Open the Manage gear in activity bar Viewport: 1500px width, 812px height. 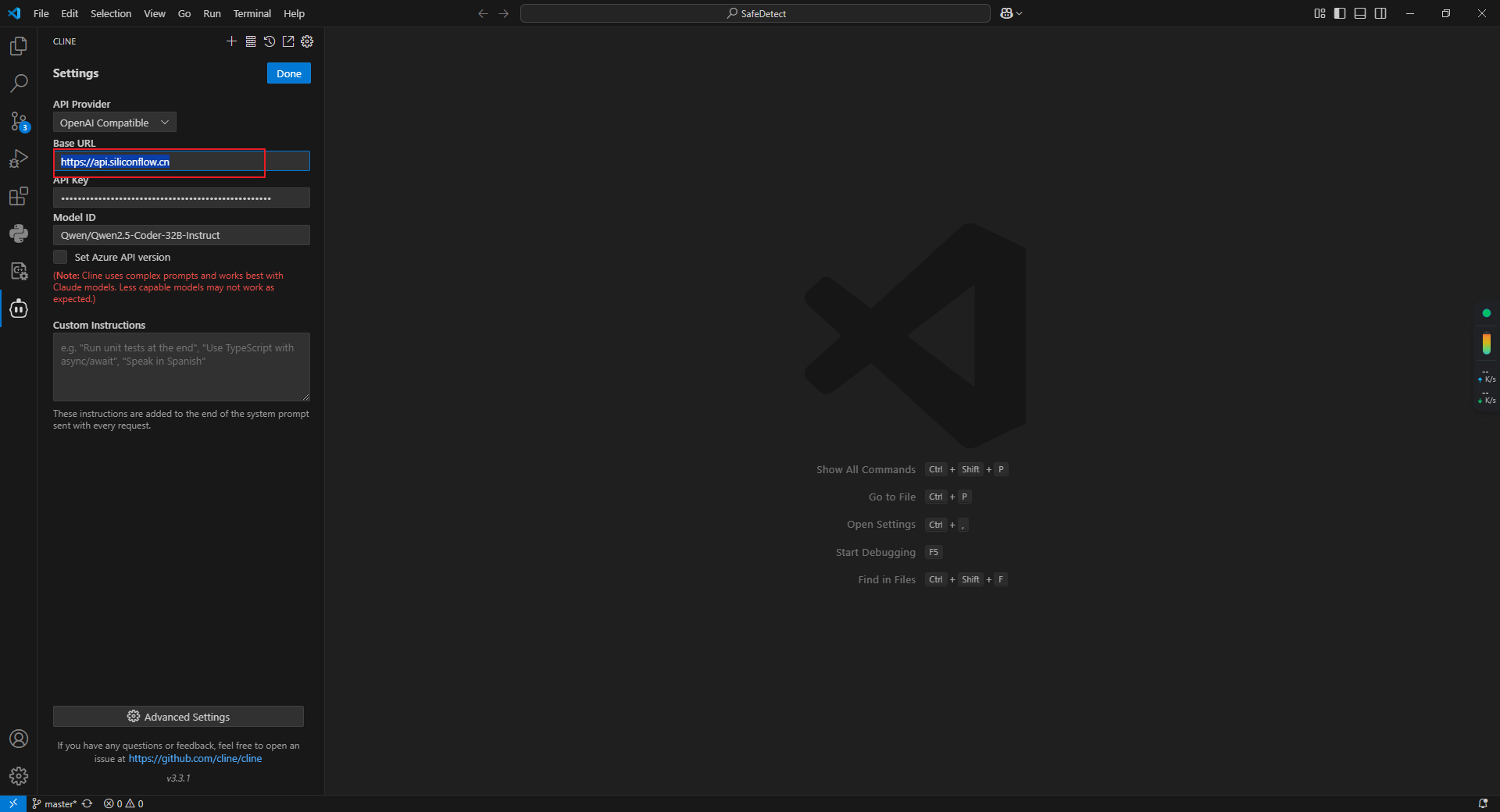tap(19, 776)
